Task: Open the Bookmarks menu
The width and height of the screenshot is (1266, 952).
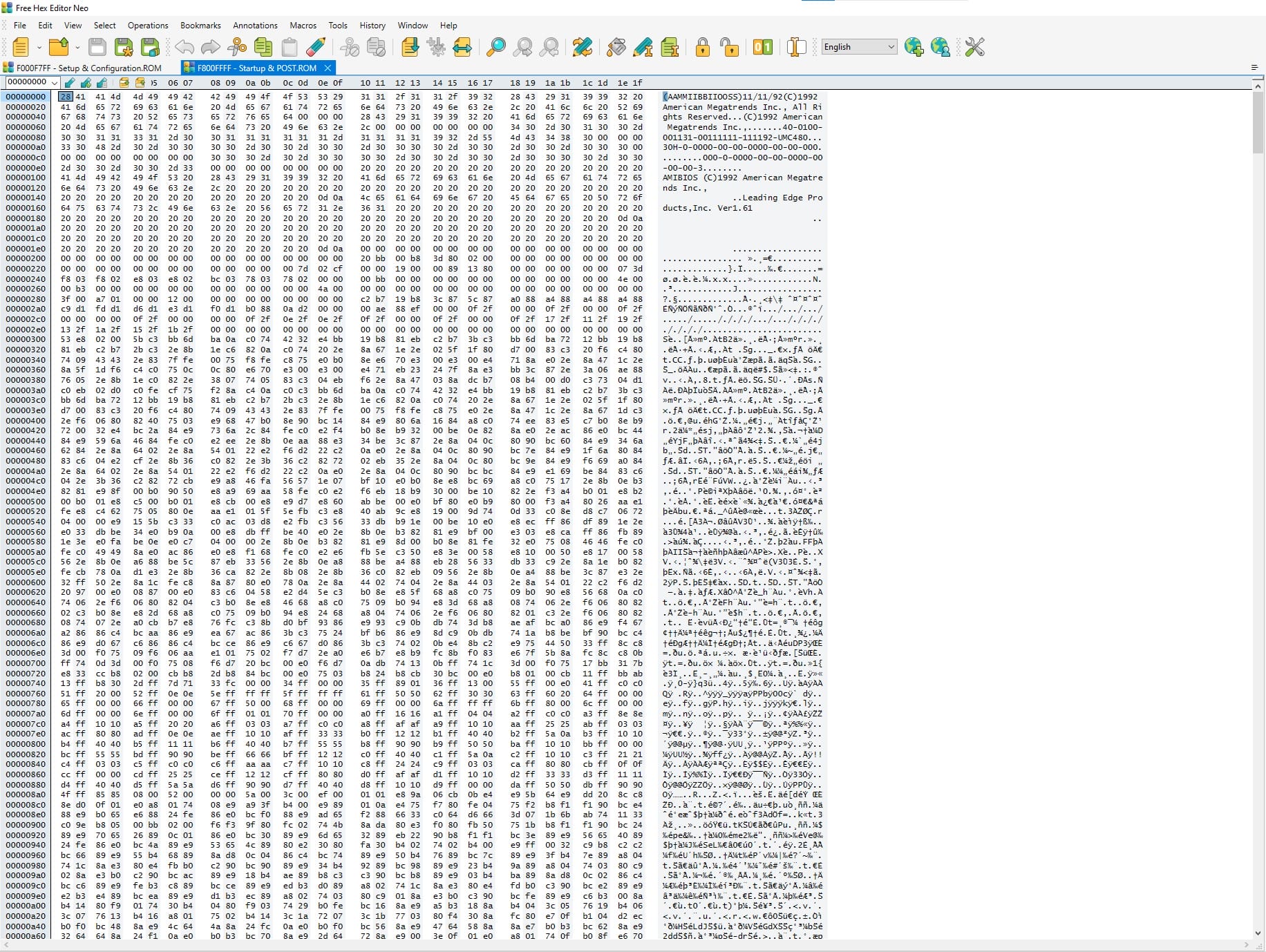Action: tap(200, 26)
